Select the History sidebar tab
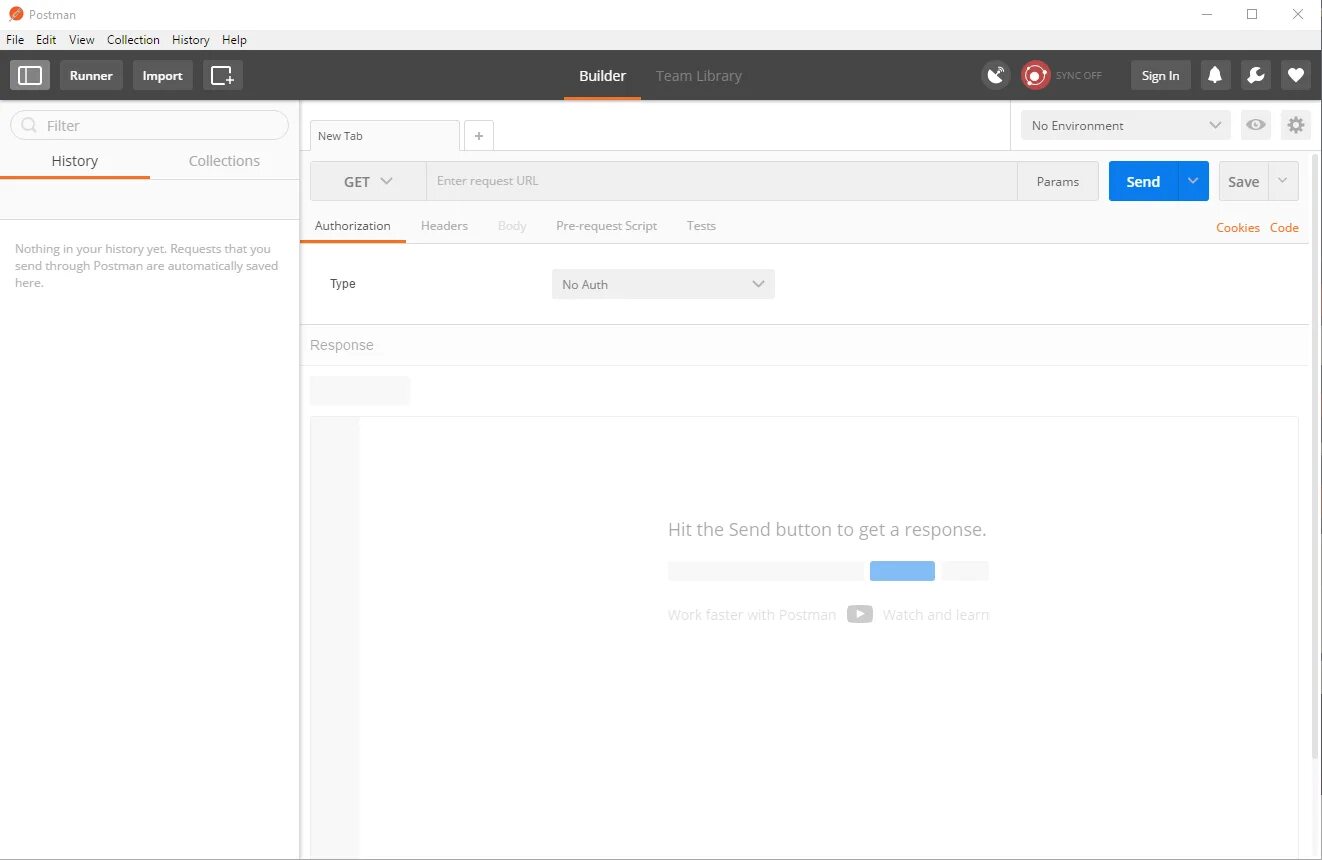 (75, 161)
